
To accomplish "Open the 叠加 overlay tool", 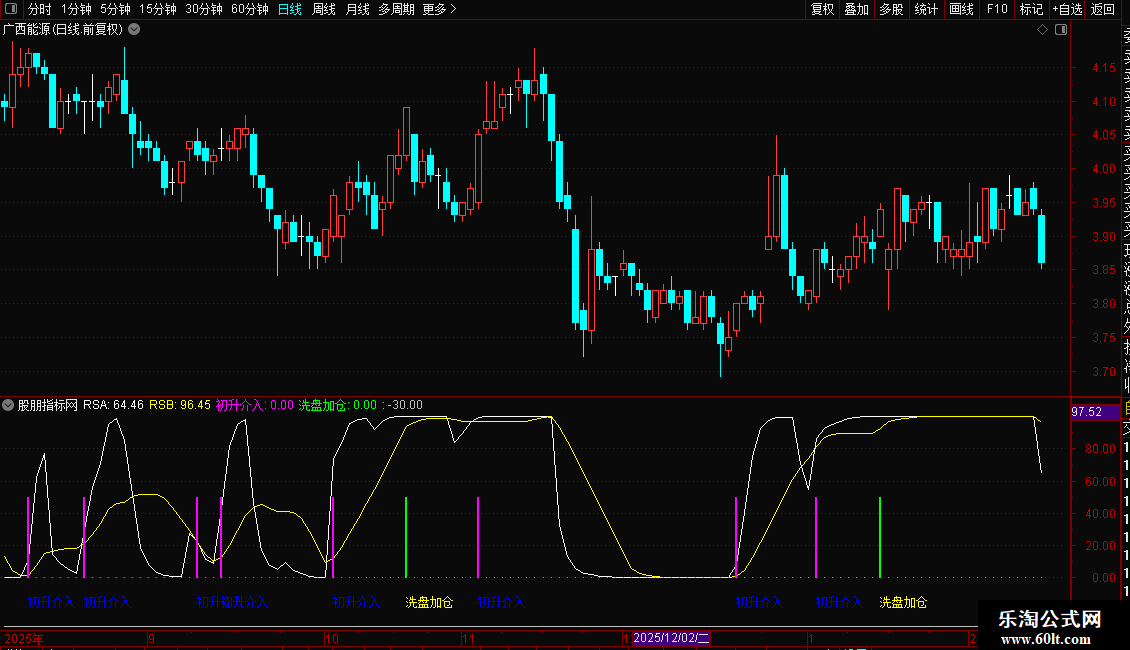I will pos(856,10).
